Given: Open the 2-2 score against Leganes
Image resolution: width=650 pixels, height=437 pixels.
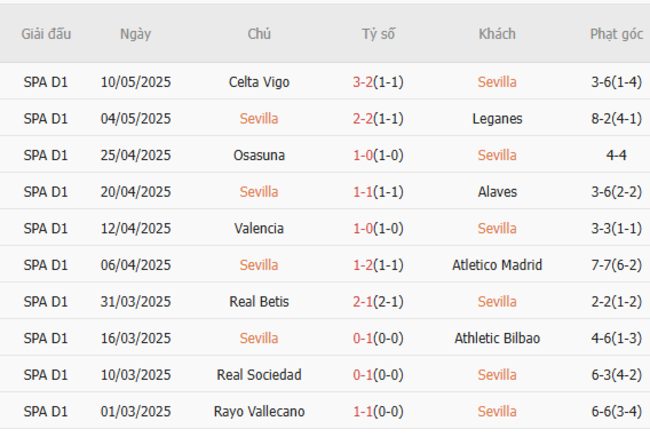Looking at the screenshot, I should click(x=363, y=119).
